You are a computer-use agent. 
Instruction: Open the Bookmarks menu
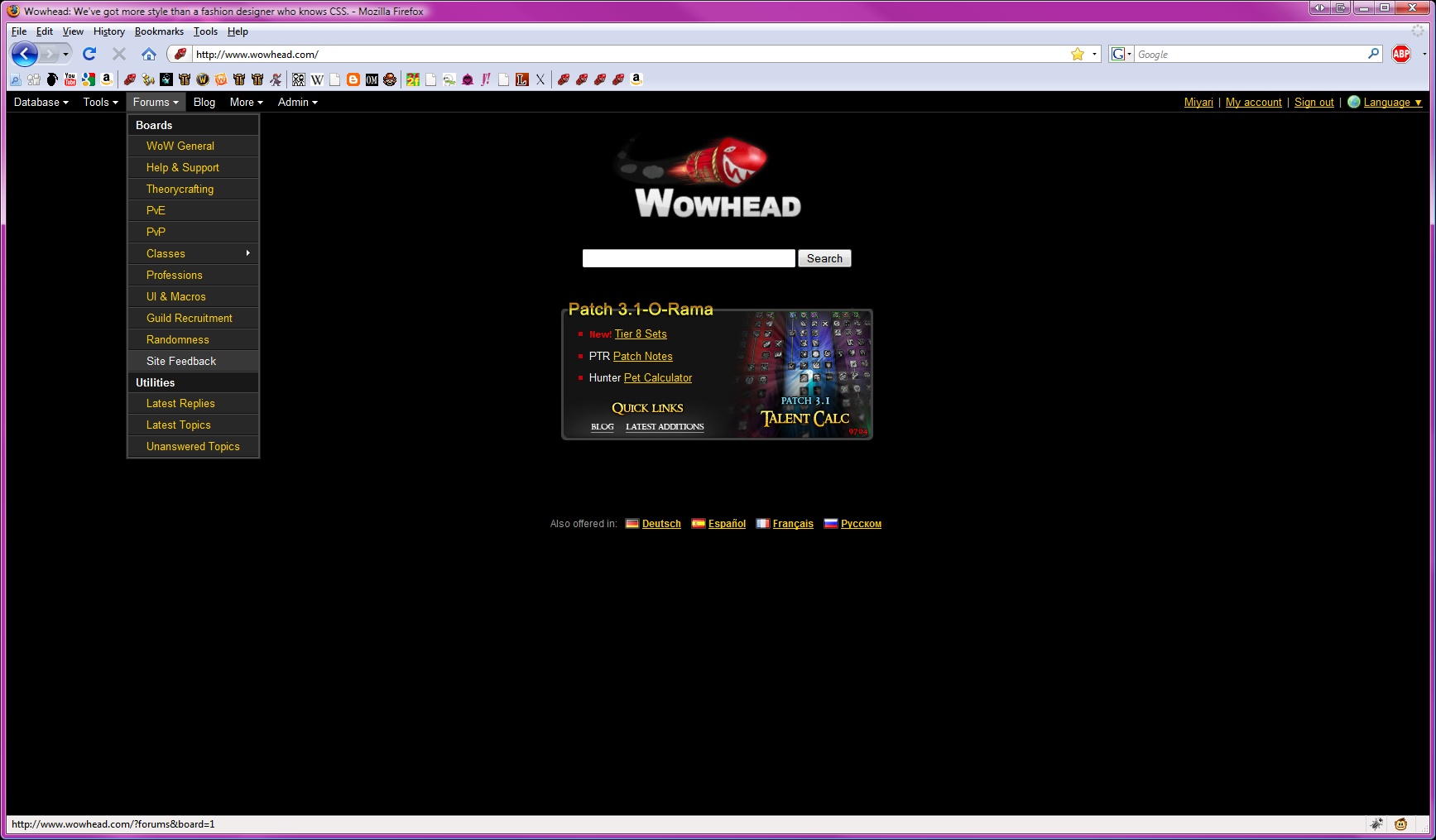(159, 31)
